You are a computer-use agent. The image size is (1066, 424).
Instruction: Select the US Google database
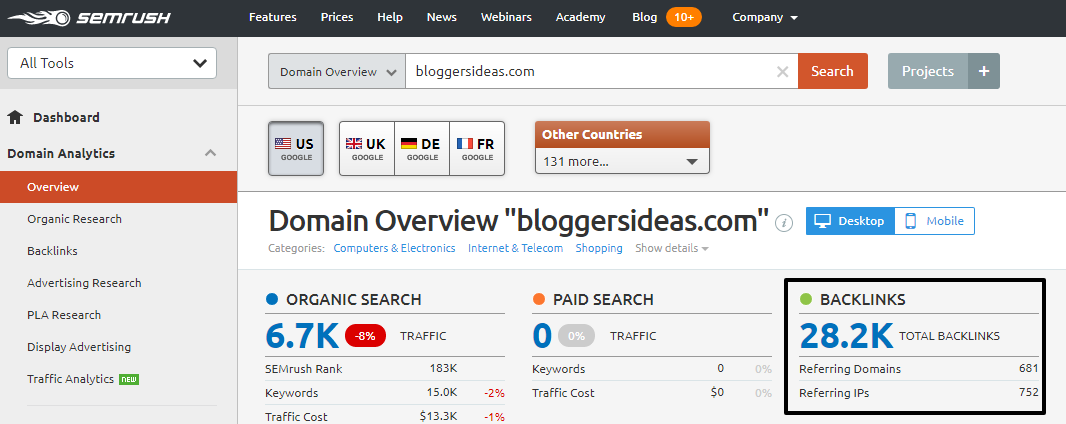click(x=296, y=148)
